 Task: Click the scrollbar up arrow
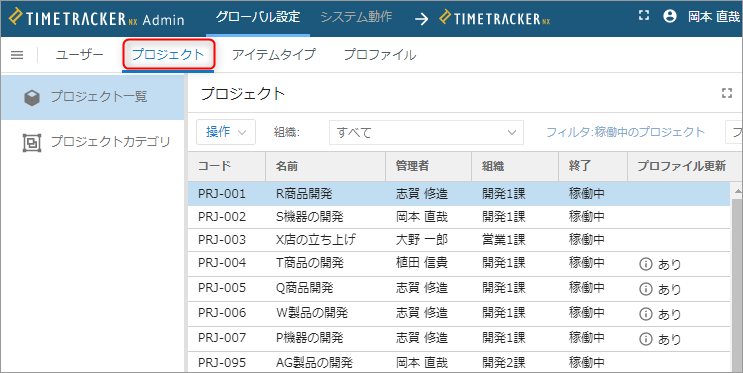coord(737,191)
